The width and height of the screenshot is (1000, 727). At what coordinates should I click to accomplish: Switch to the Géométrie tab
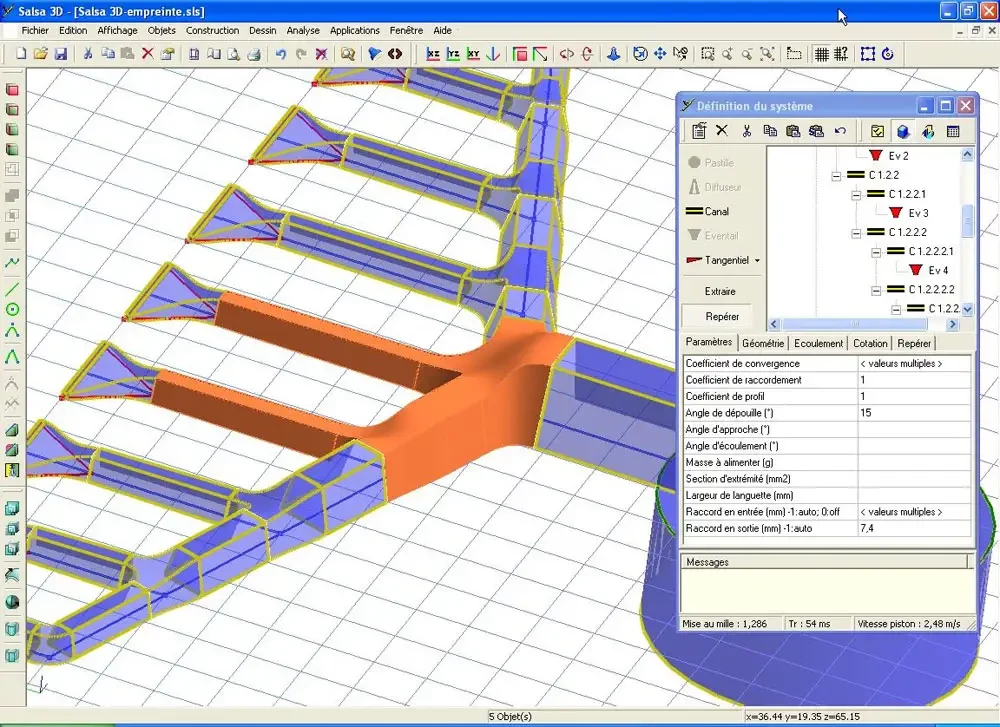click(763, 343)
